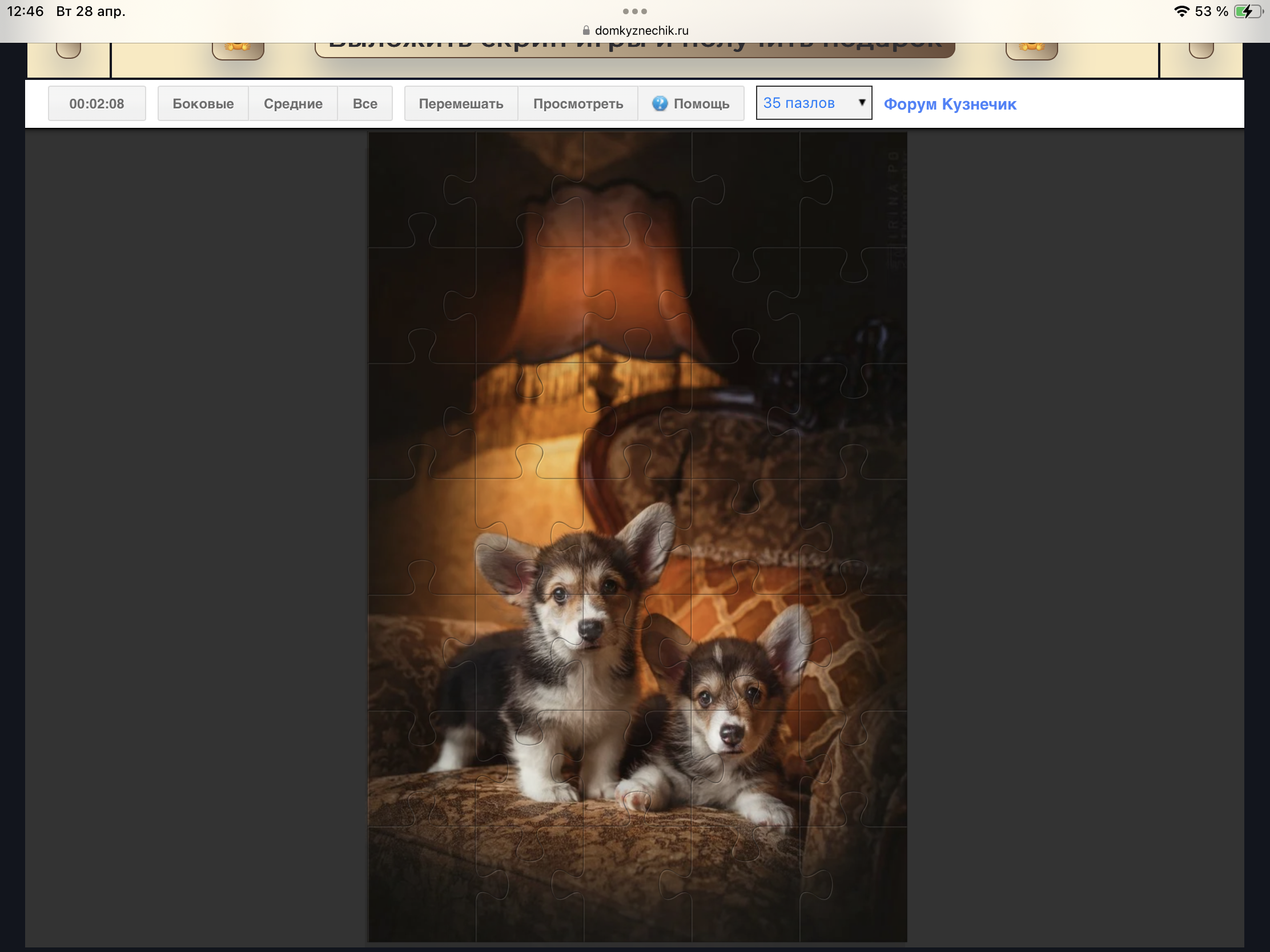Toggle the Средние middle-pieces filter
1270x952 pixels.
pos(293,104)
